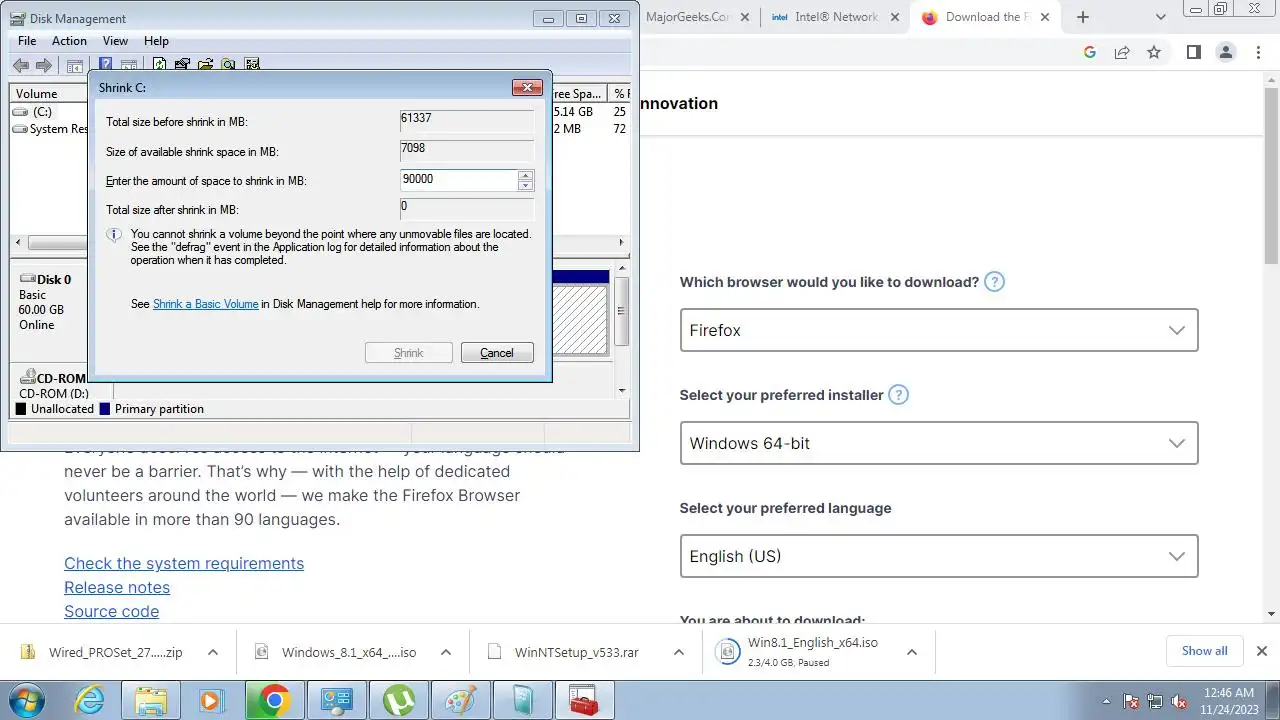The width and height of the screenshot is (1280, 720).
Task: Open Chrome three-dot menu
Action: click(1258, 52)
